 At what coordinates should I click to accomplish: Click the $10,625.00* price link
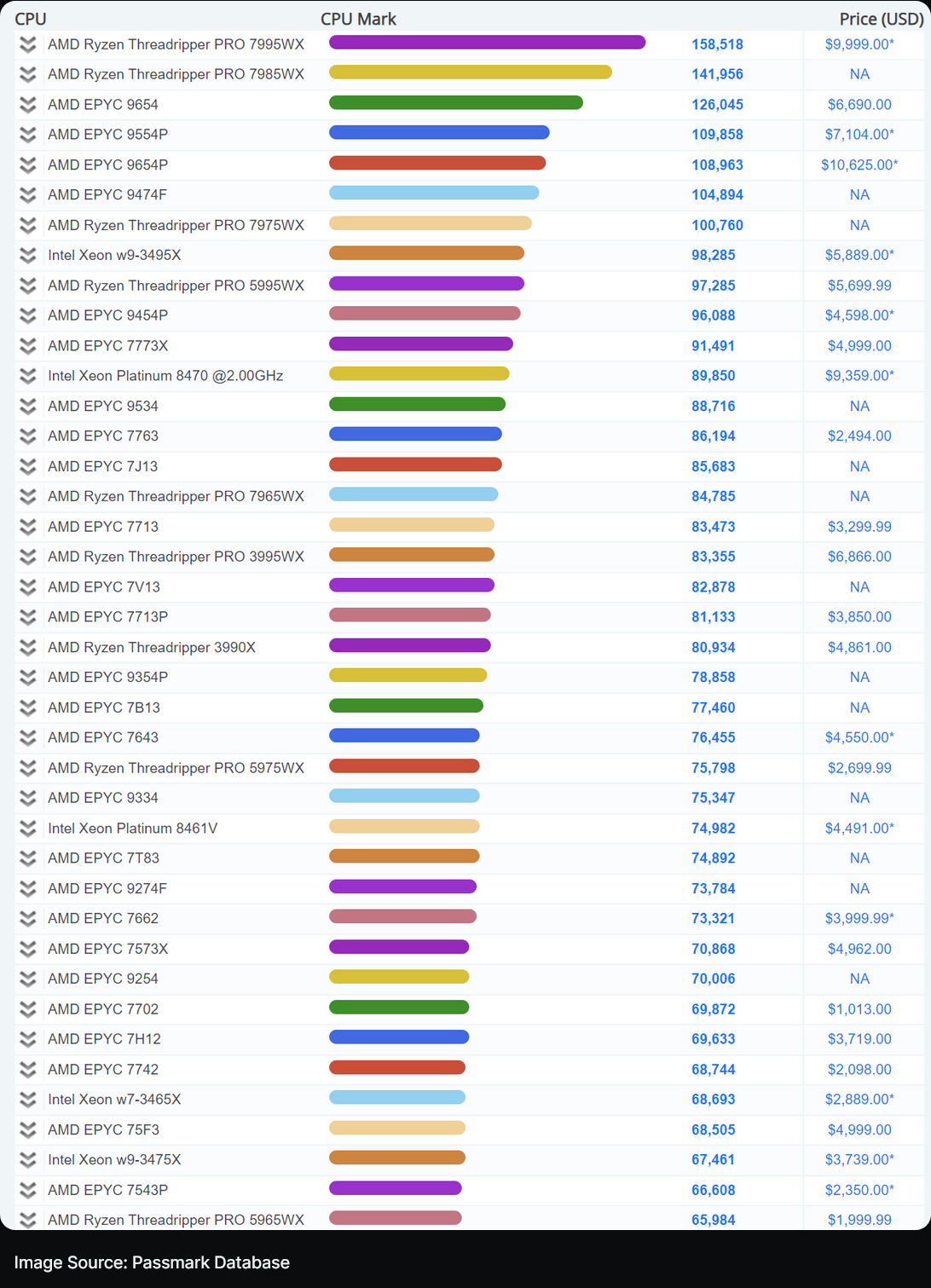[x=859, y=165]
